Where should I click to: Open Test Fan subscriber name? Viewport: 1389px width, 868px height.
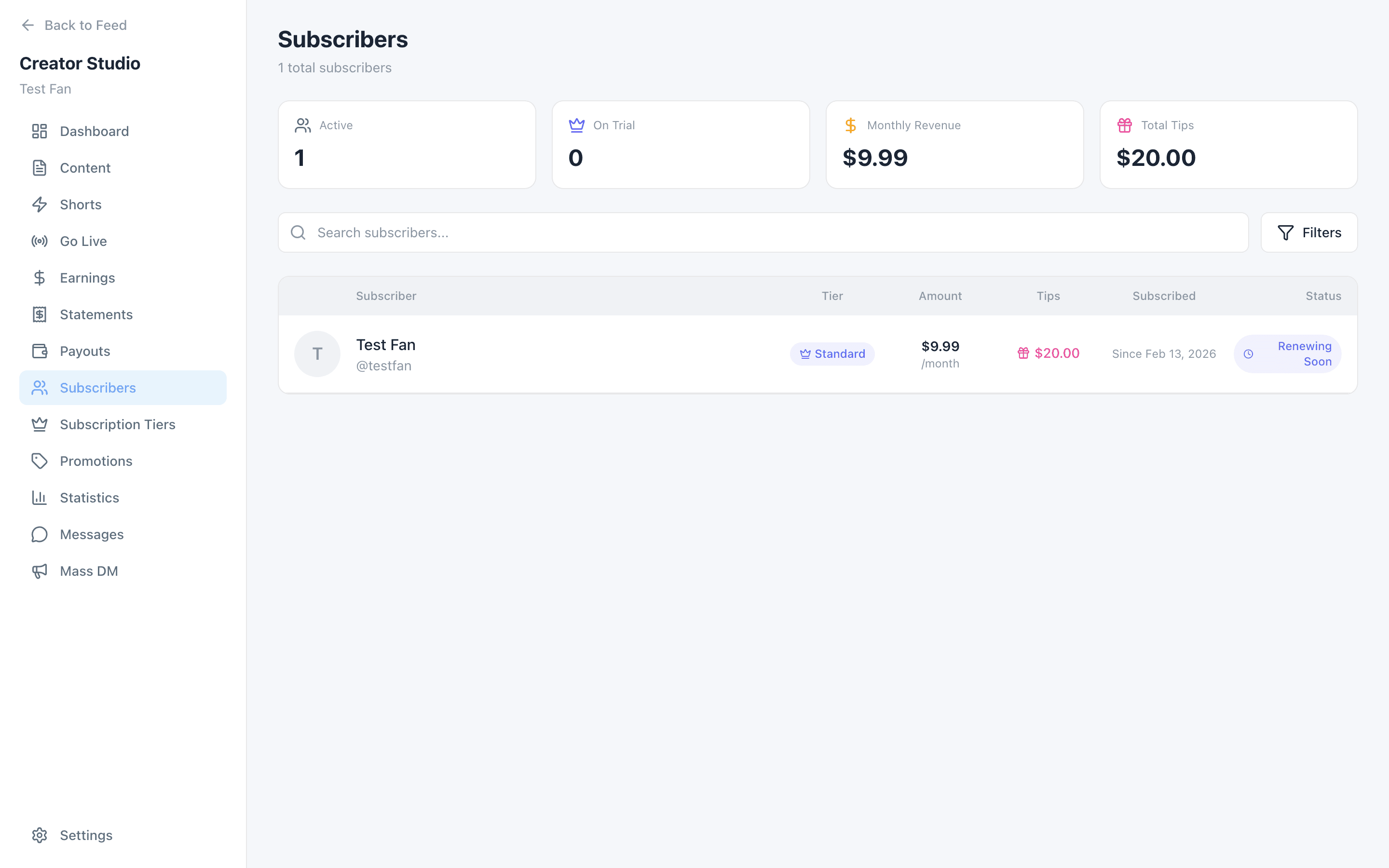tap(386, 345)
